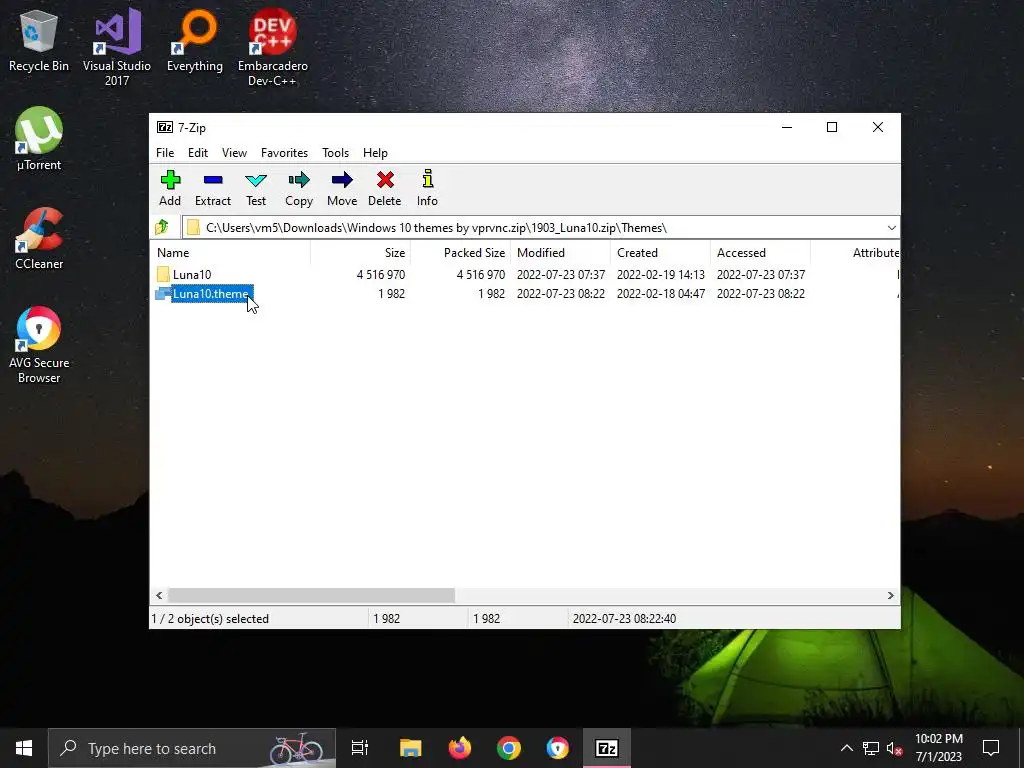1024x768 pixels.
Task: Go up one folder level
Action: click(x=162, y=227)
